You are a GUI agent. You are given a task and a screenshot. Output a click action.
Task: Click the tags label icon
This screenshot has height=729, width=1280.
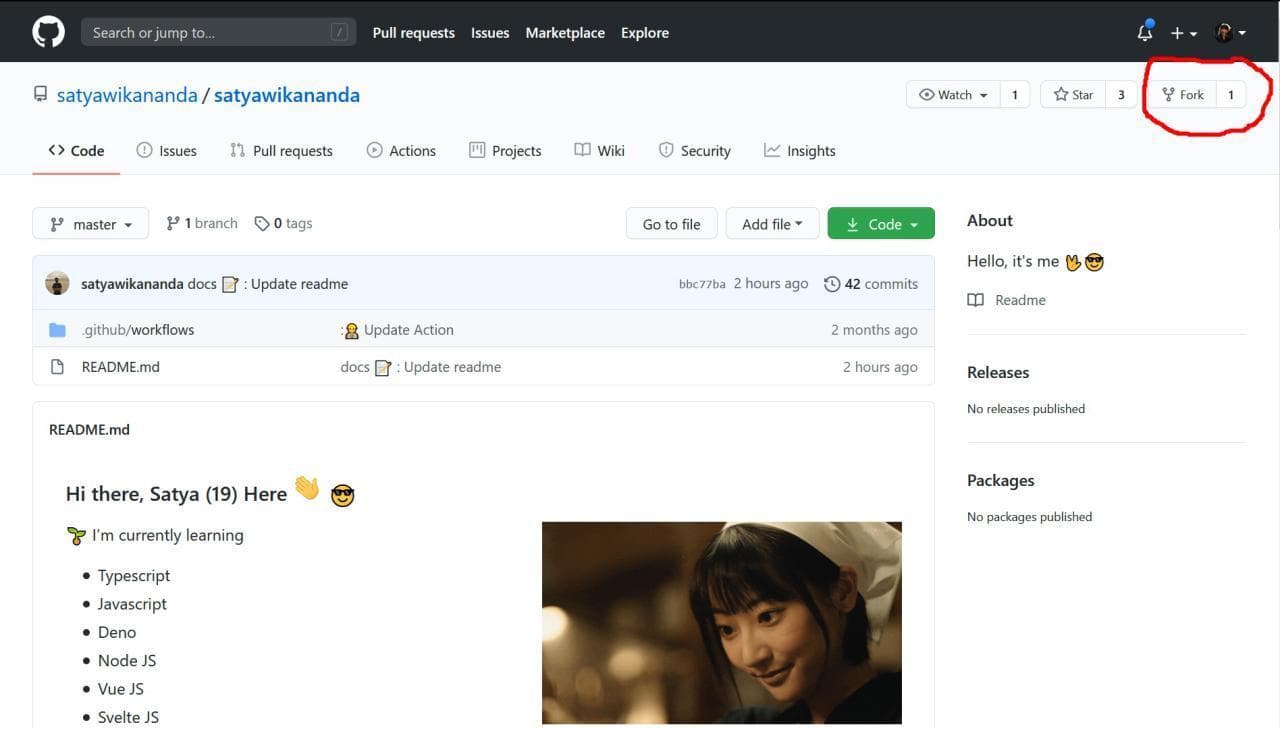tap(262, 224)
